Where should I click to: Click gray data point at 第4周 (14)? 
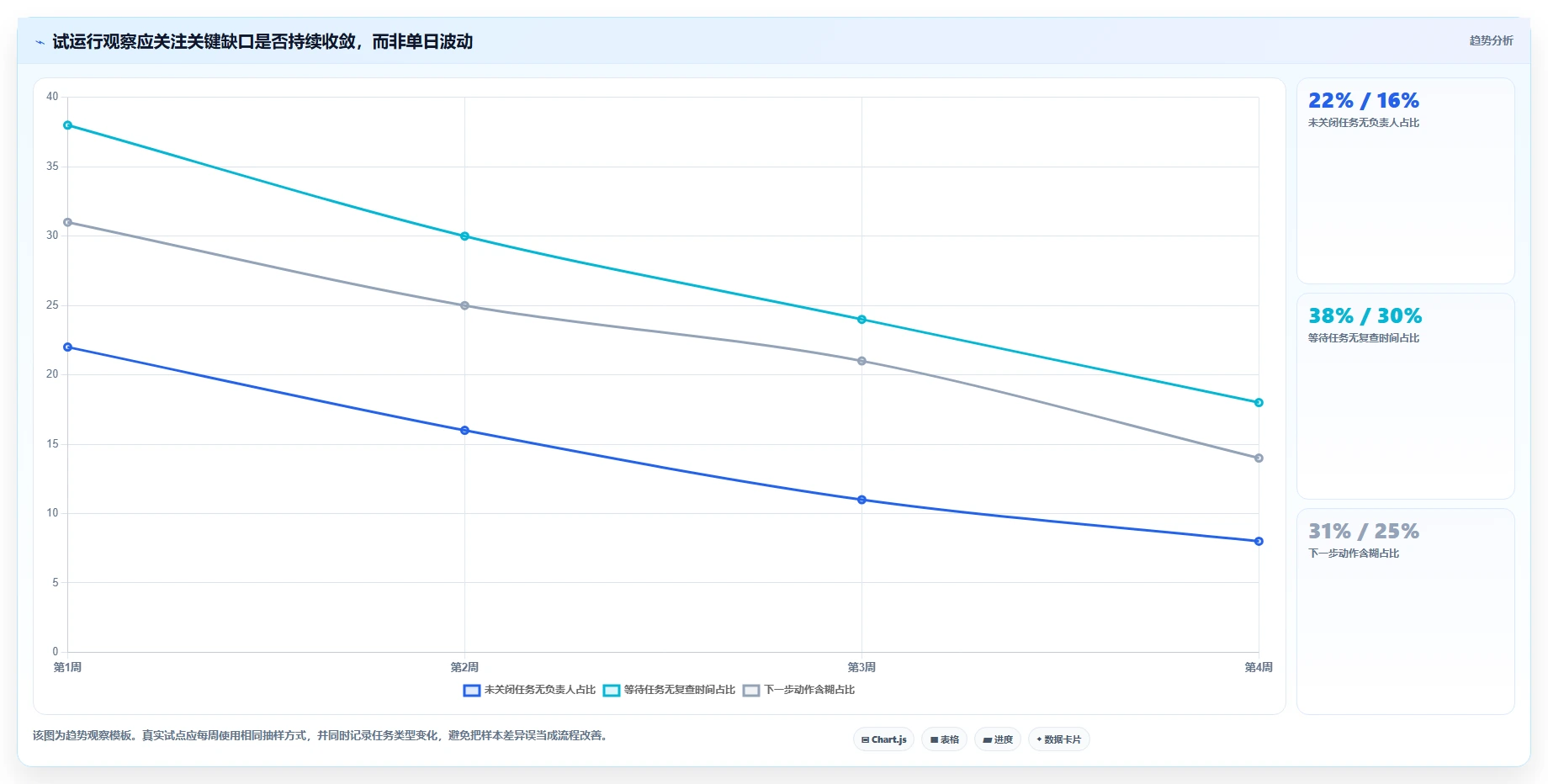coord(1259,458)
